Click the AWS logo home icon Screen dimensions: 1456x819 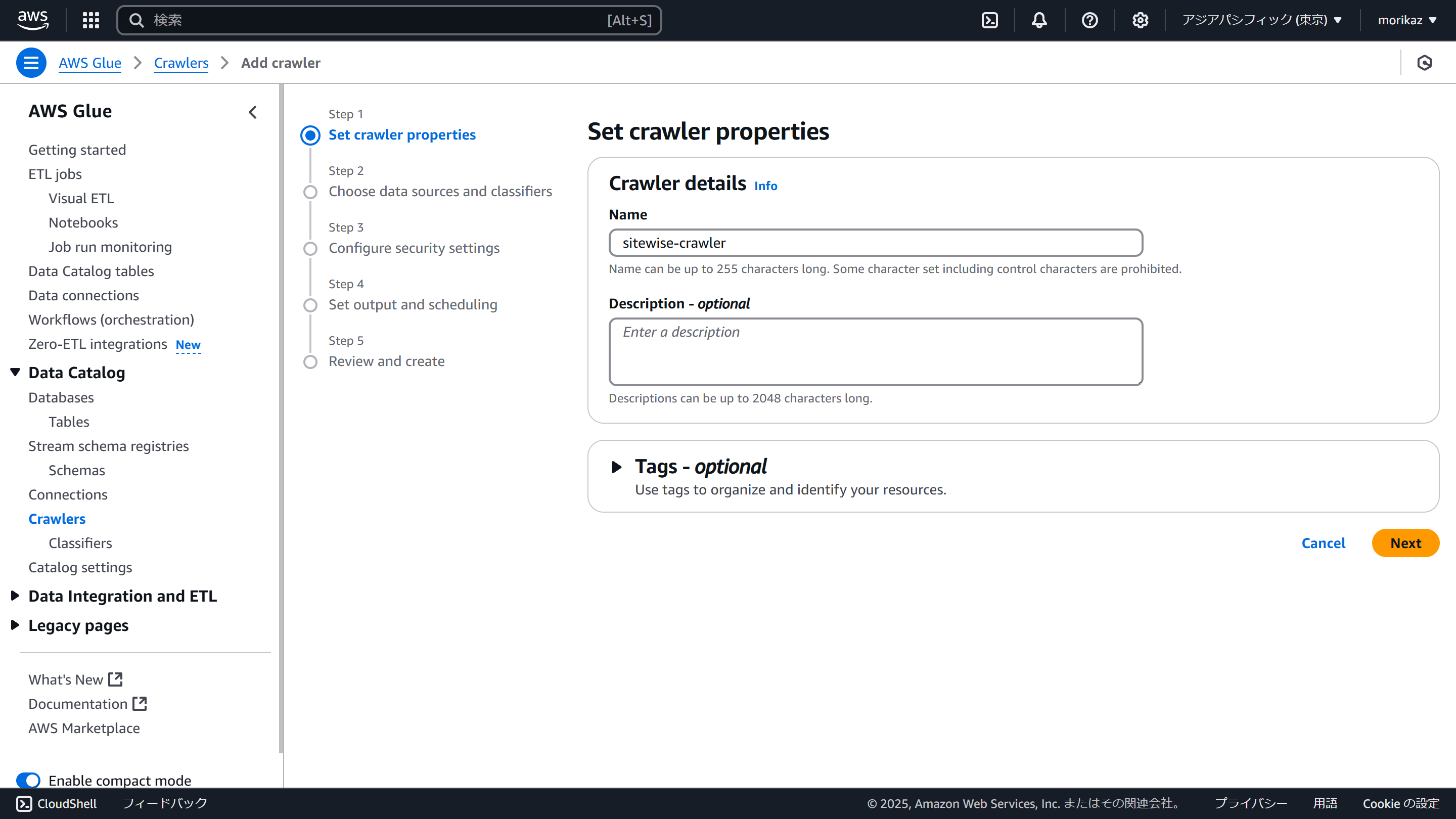(x=33, y=20)
